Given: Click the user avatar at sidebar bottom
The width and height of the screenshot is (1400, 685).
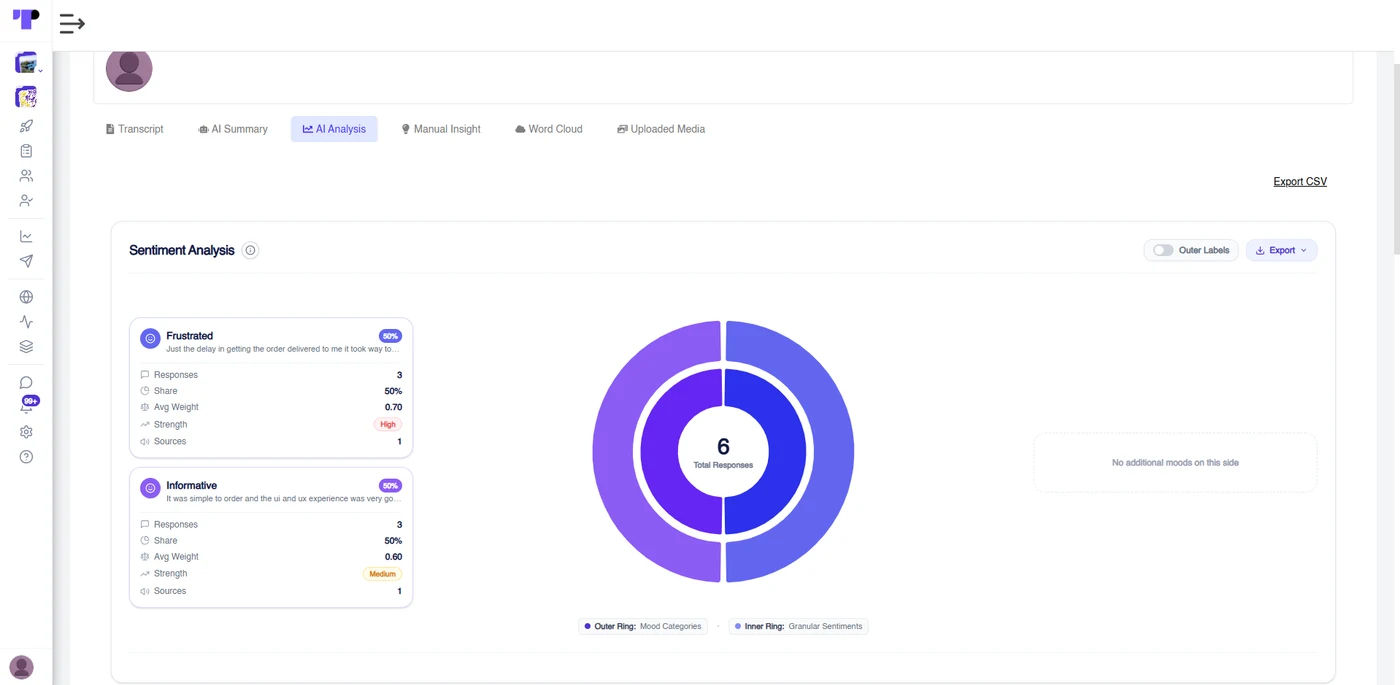Looking at the screenshot, I should (x=21, y=667).
